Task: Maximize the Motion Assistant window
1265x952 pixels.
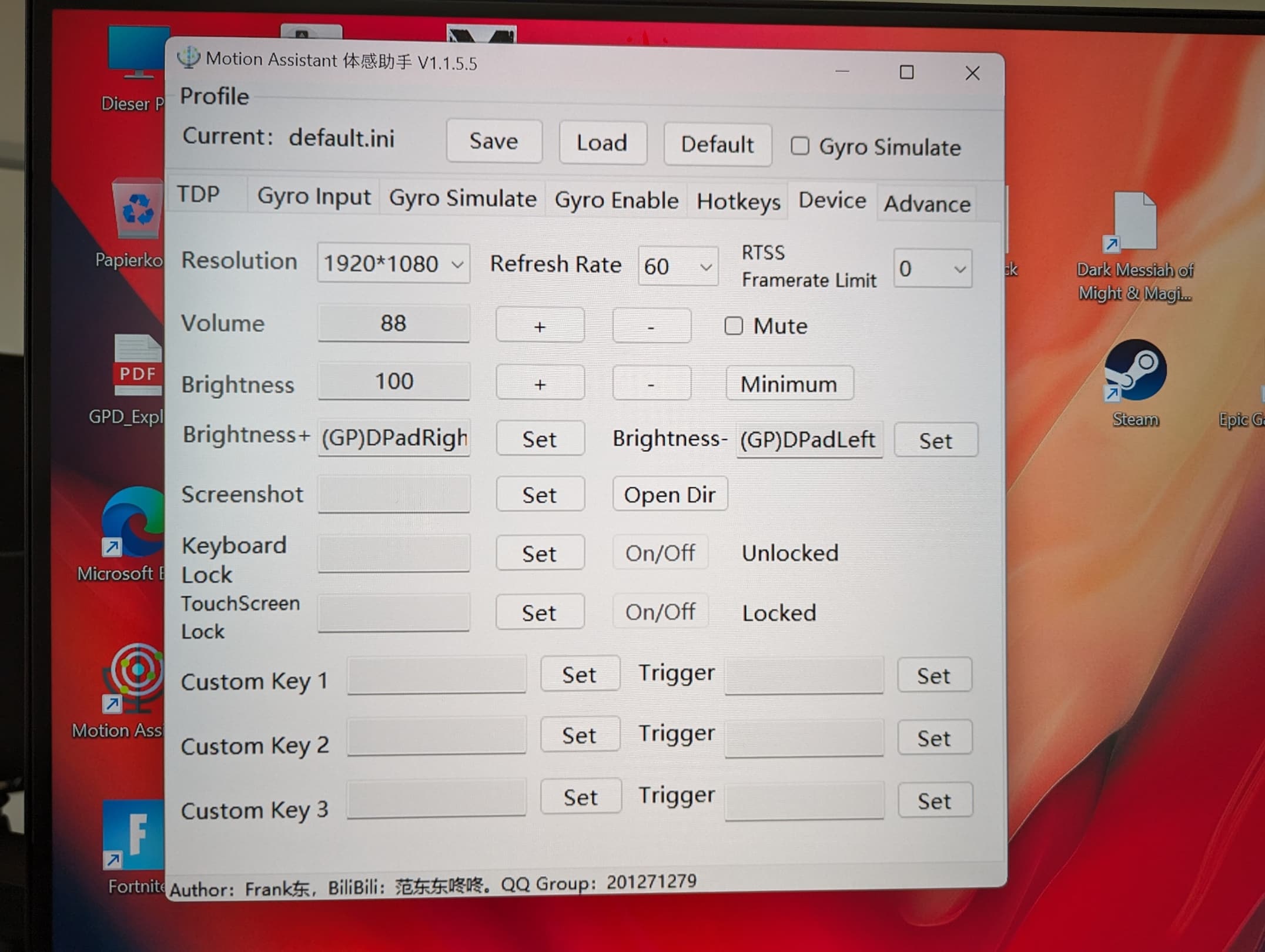Action: [906, 72]
